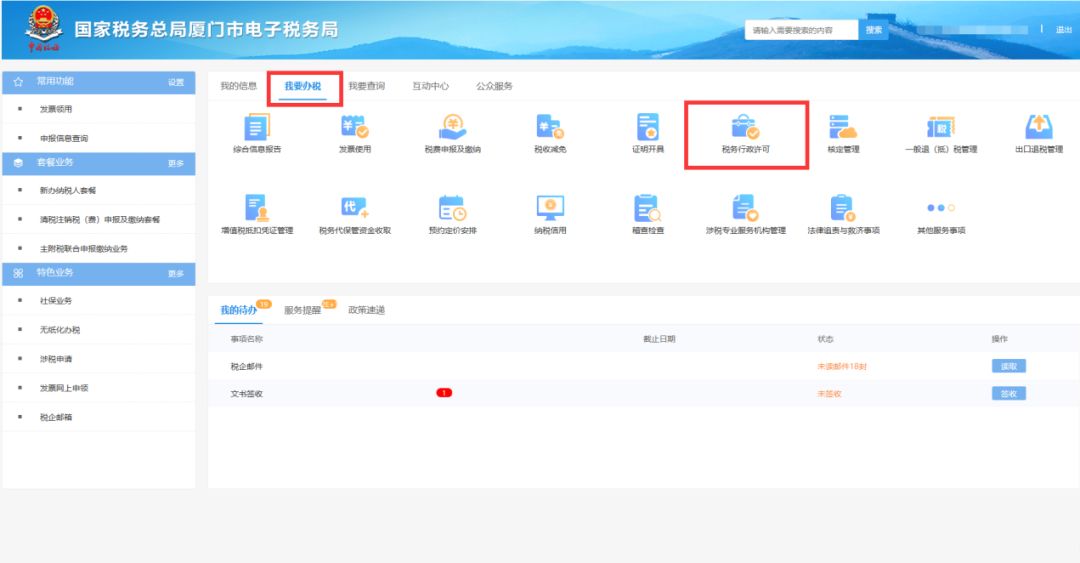Screen dimensions: 1080x563
Task: Open the 综合信息报告 icon
Action: [256, 127]
